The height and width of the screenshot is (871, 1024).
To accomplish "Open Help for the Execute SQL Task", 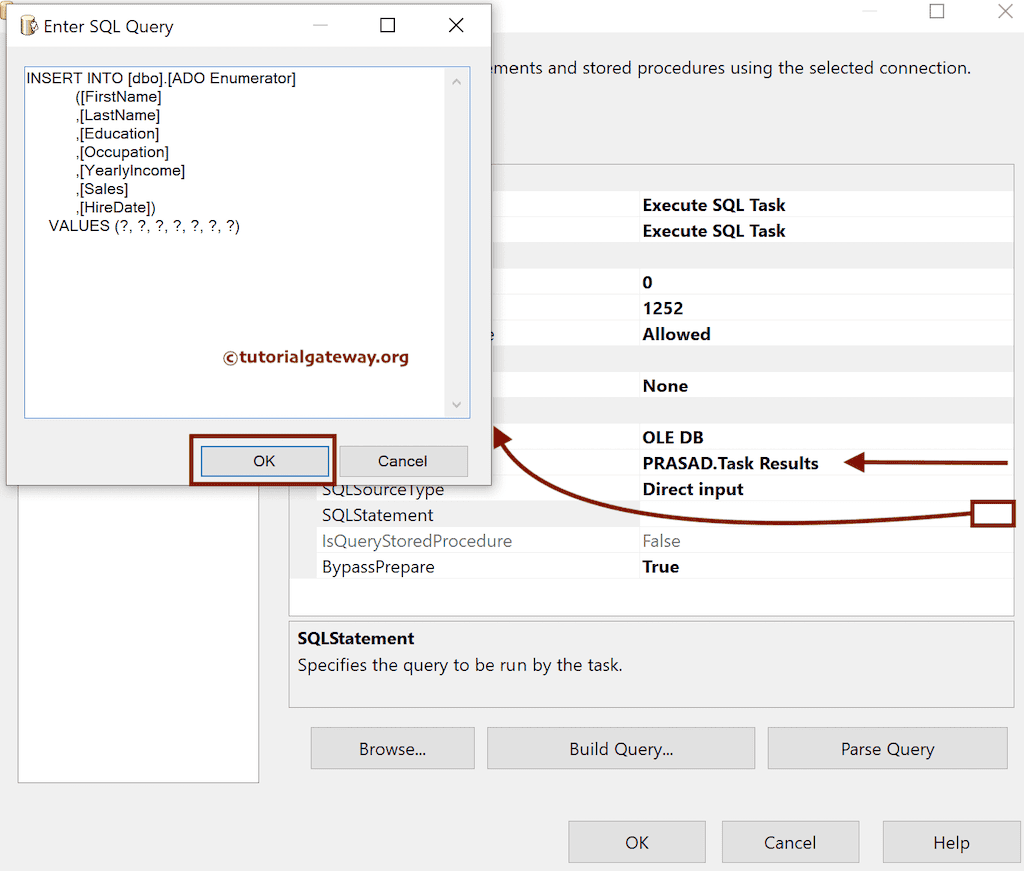I will tap(951, 842).
